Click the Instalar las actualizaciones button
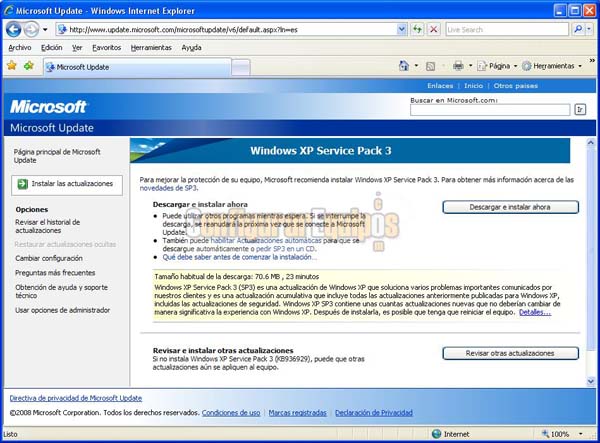Image resolution: width=600 pixels, height=443 pixels. click(67, 185)
